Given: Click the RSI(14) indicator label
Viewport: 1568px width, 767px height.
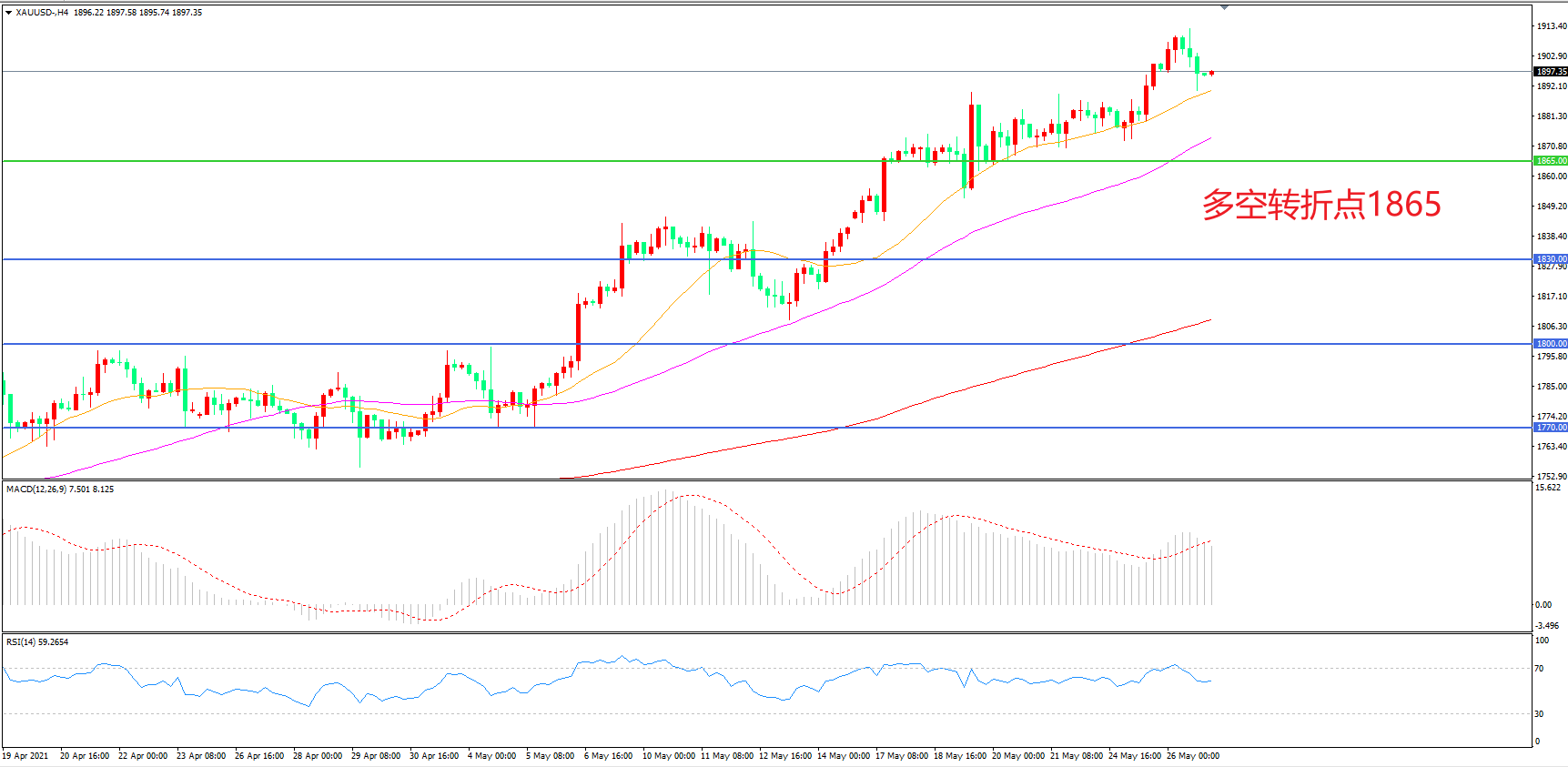Looking at the screenshot, I should point(21,642).
